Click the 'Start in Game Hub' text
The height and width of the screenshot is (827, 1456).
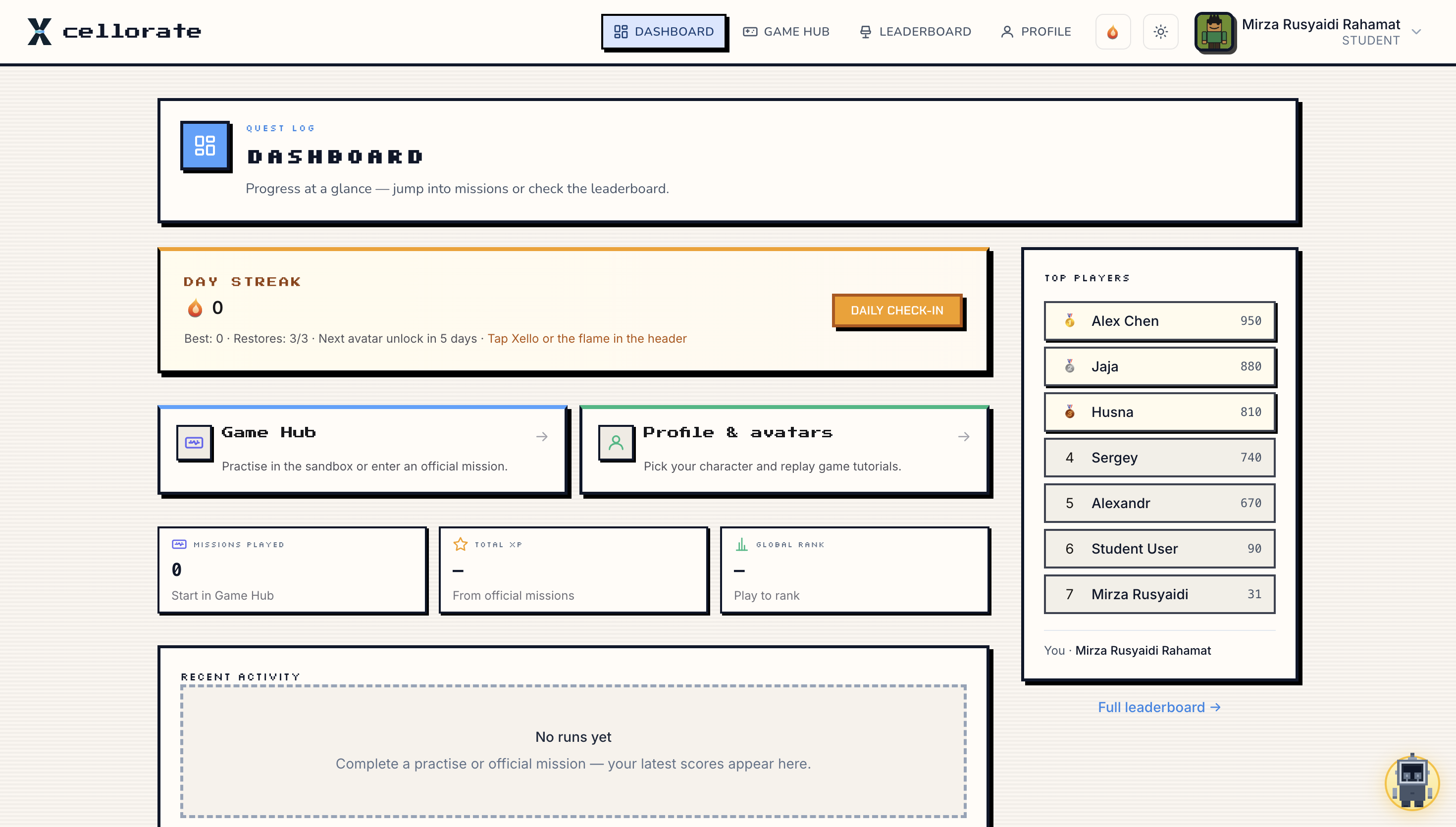(x=222, y=595)
